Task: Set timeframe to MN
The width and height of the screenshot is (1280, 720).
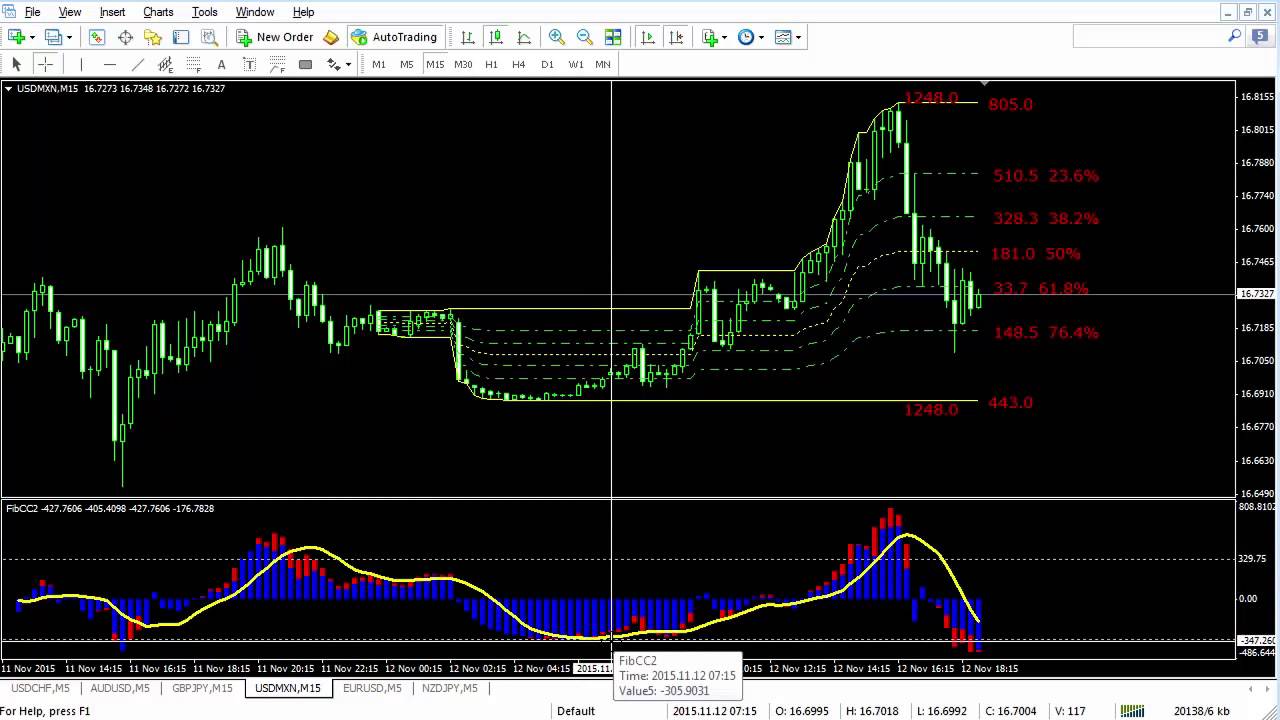Action: 603,64
